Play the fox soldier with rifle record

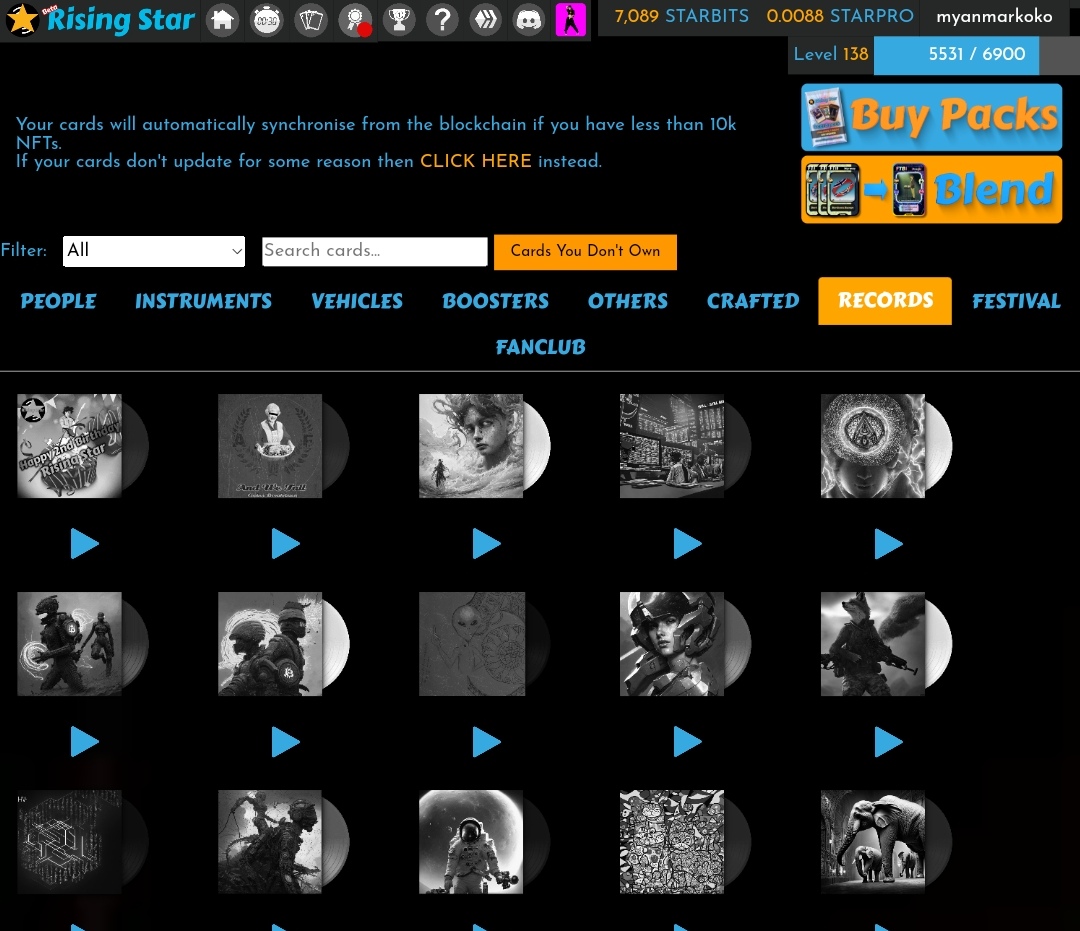tap(889, 742)
